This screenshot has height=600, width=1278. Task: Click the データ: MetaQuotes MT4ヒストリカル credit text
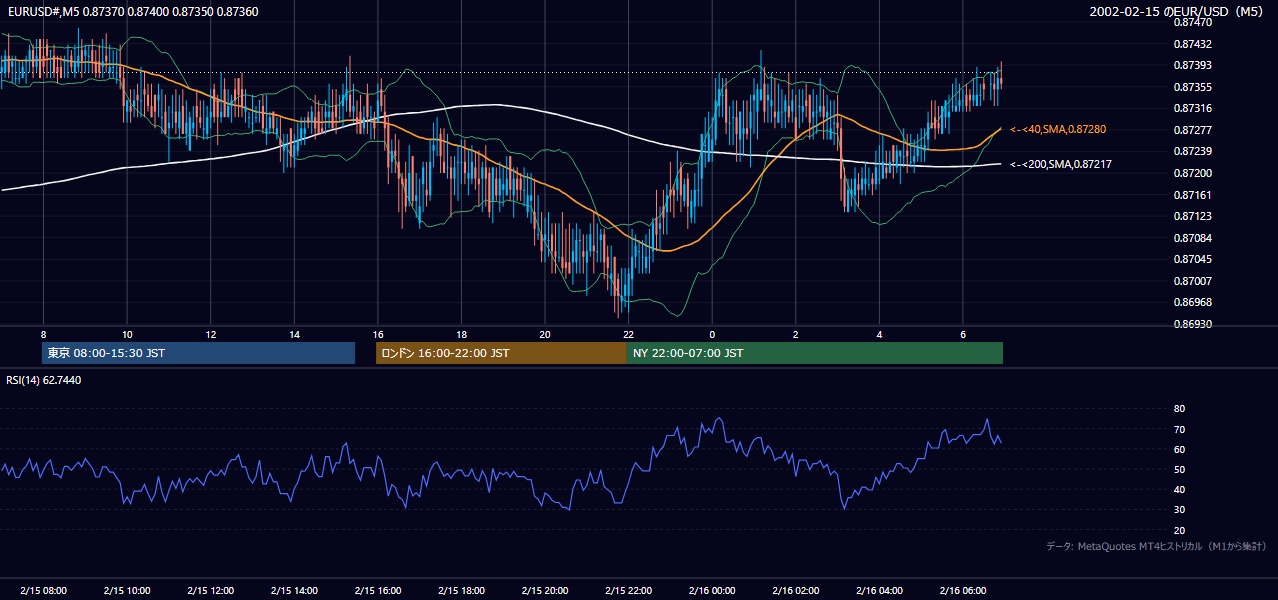point(1157,547)
